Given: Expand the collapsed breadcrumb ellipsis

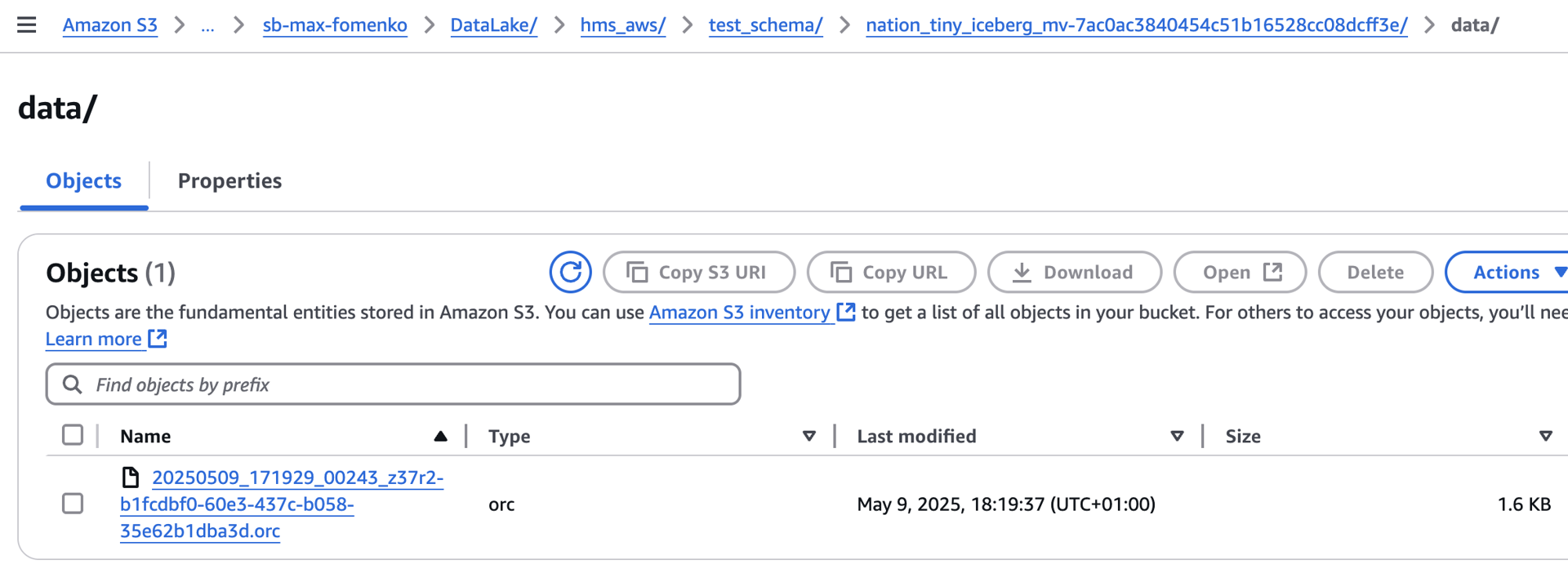Looking at the screenshot, I should [207, 25].
